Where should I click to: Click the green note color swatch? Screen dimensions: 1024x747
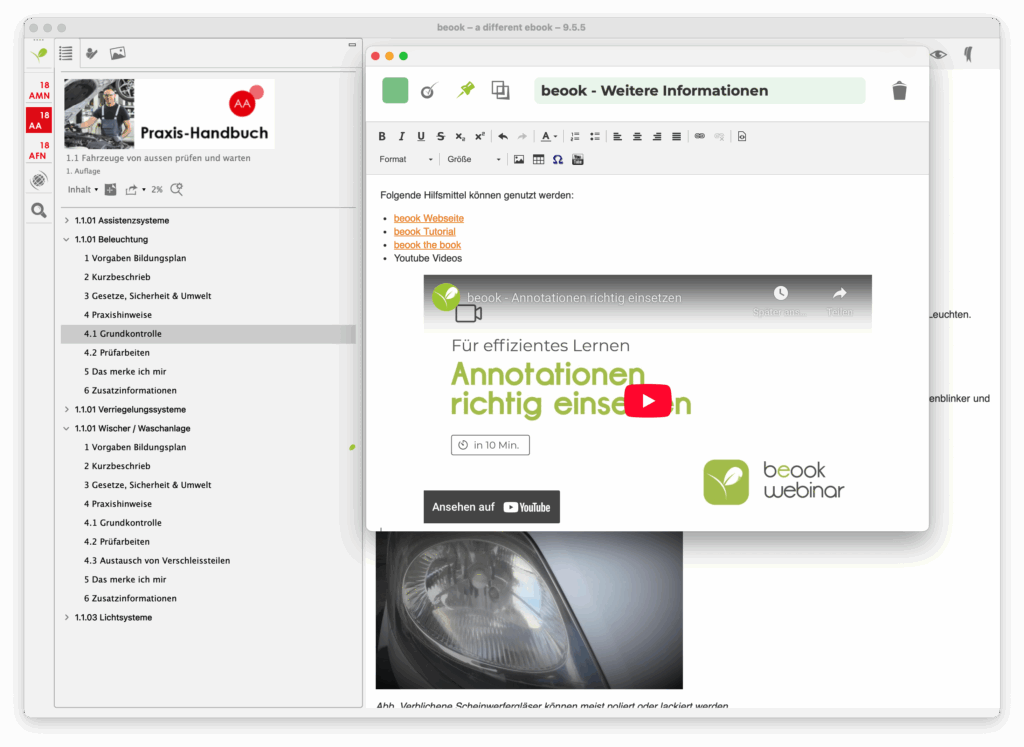coord(395,90)
